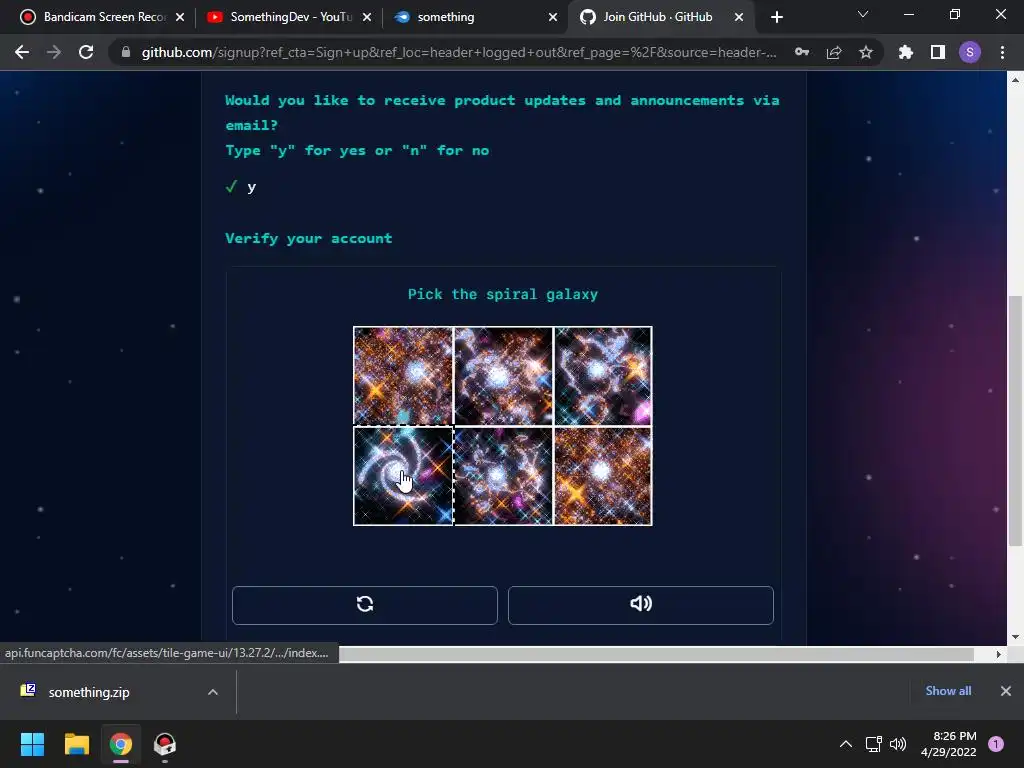Select the top-left orange star cluster tile
The image size is (1024, 768).
pos(403,376)
